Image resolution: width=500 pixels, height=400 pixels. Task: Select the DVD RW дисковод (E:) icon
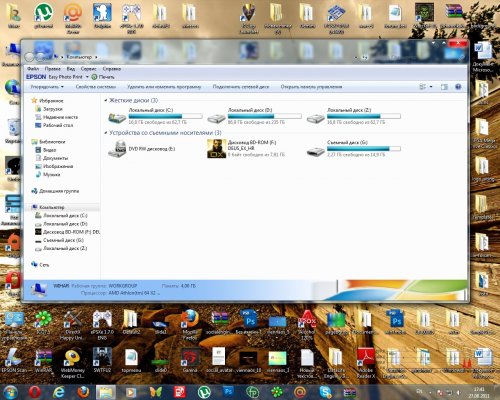tap(117, 149)
